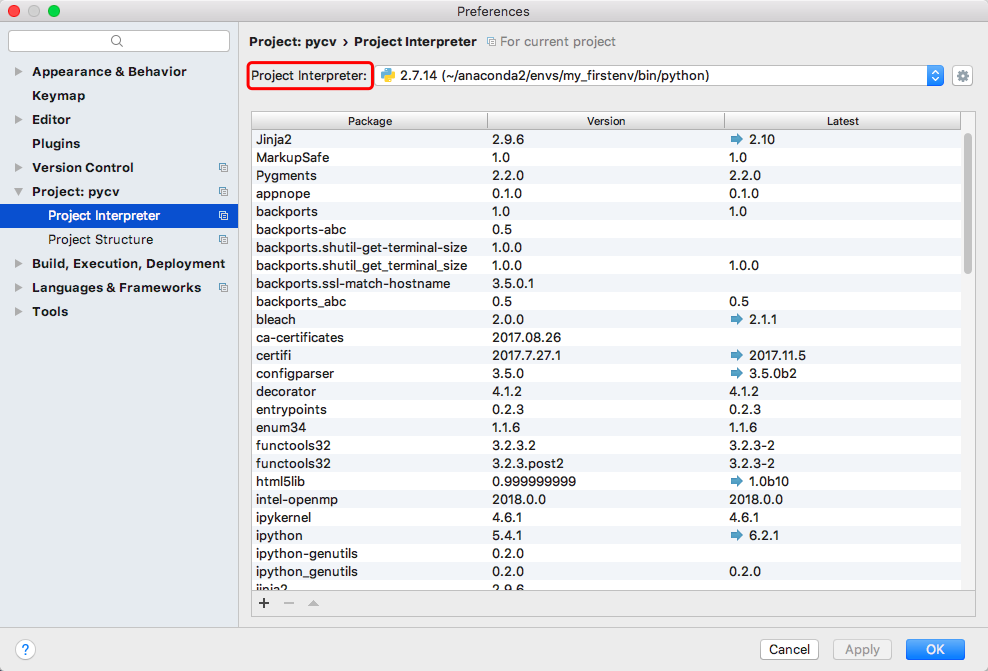
Task: Click the minus icon to uninstall package
Action: point(289,603)
